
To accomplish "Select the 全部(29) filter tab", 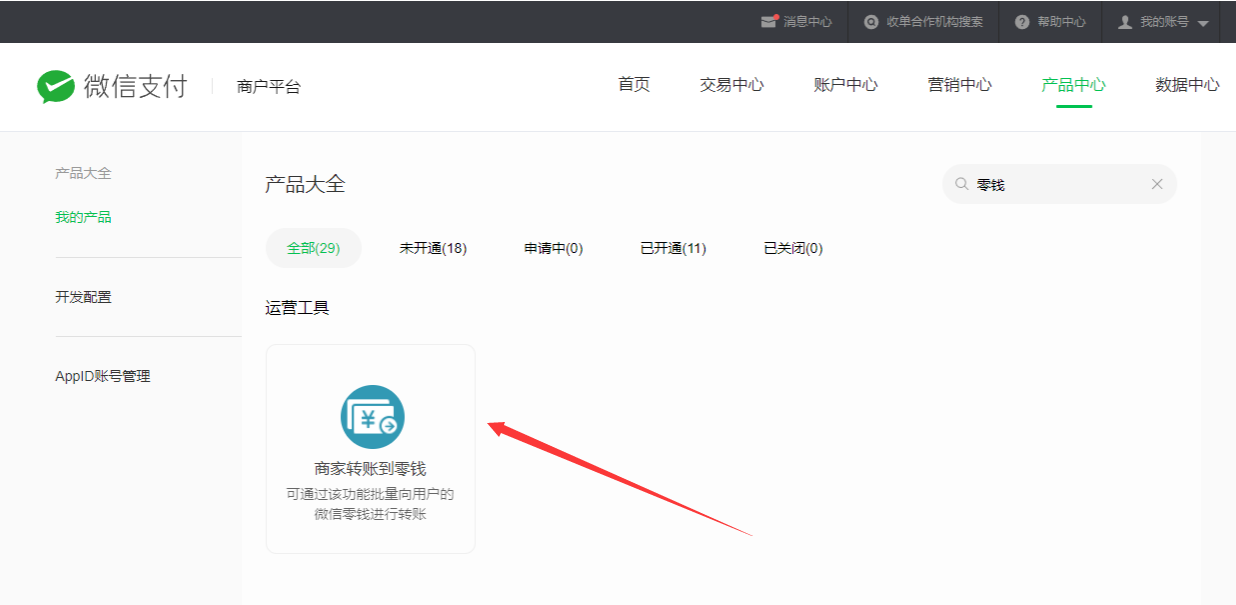I will tap(314, 248).
